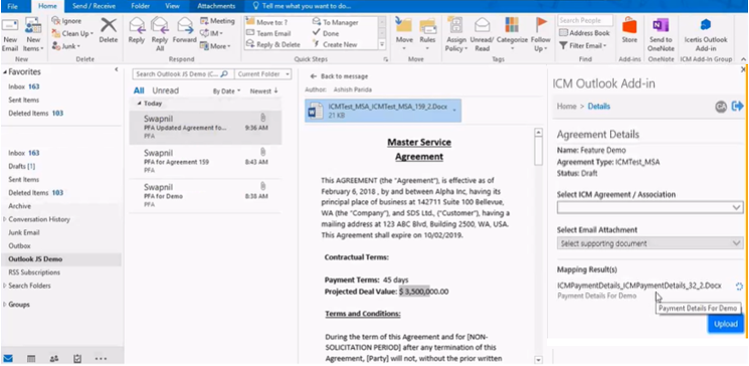Image resolution: width=749 pixels, height=366 pixels.
Task: Open the By Date sort dropdown
Action: (226, 91)
